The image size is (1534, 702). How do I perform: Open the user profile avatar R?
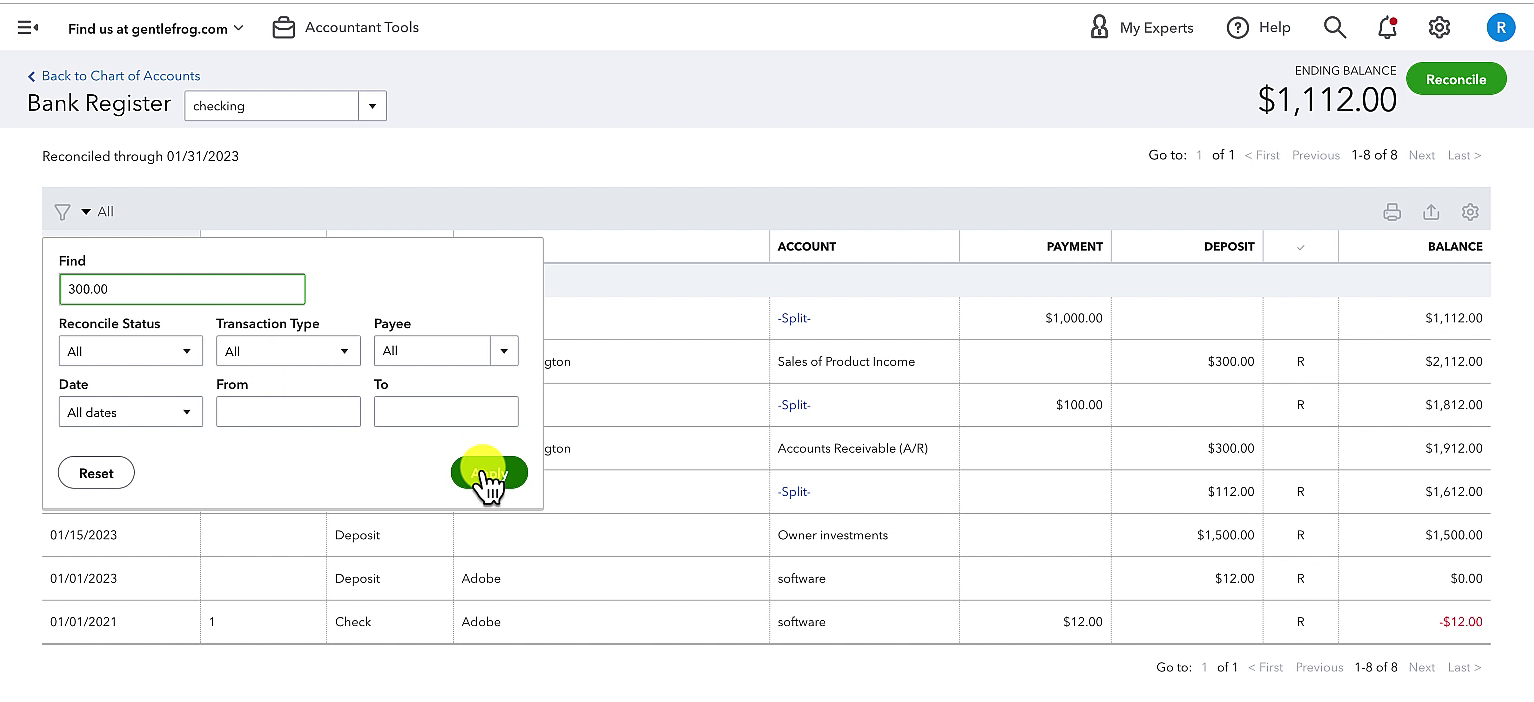pyautogui.click(x=1500, y=28)
